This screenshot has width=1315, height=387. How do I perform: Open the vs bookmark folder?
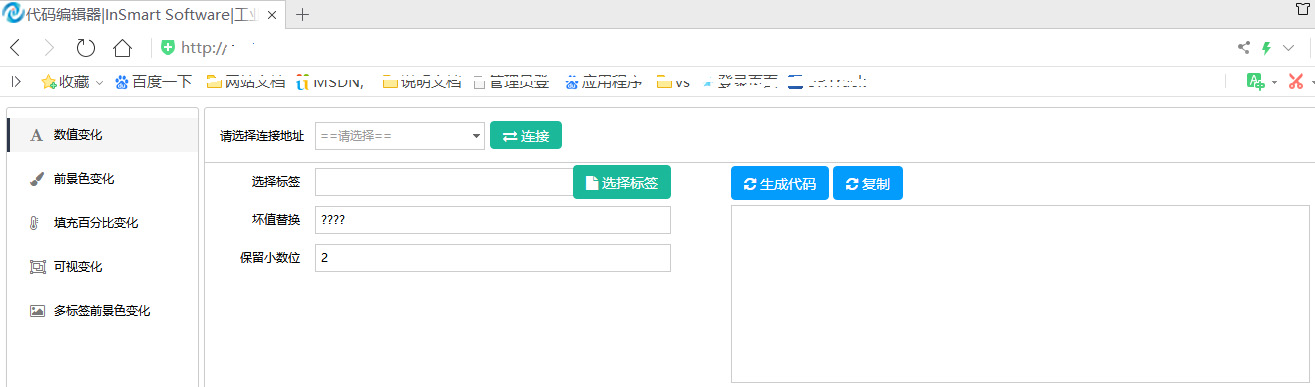tap(673, 81)
